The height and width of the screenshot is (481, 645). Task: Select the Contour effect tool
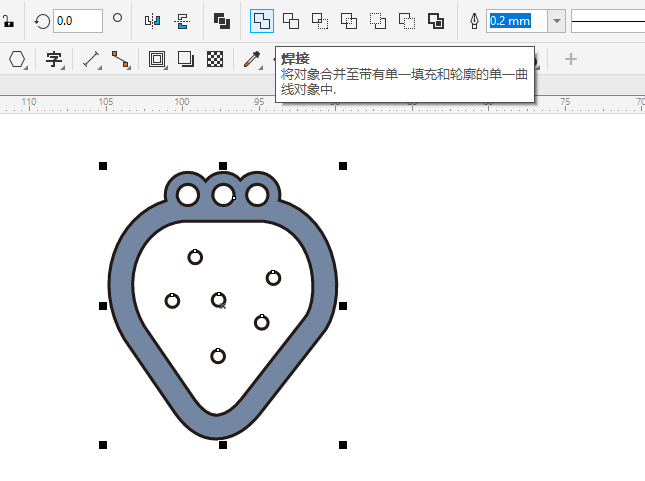(157, 59)
